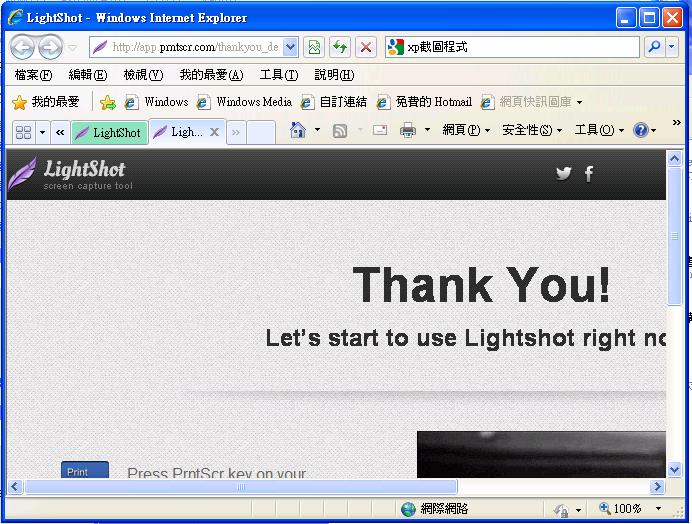Click the horizontal scrollbar thumb
Viewport: 692px width, 524px height.
241,486
